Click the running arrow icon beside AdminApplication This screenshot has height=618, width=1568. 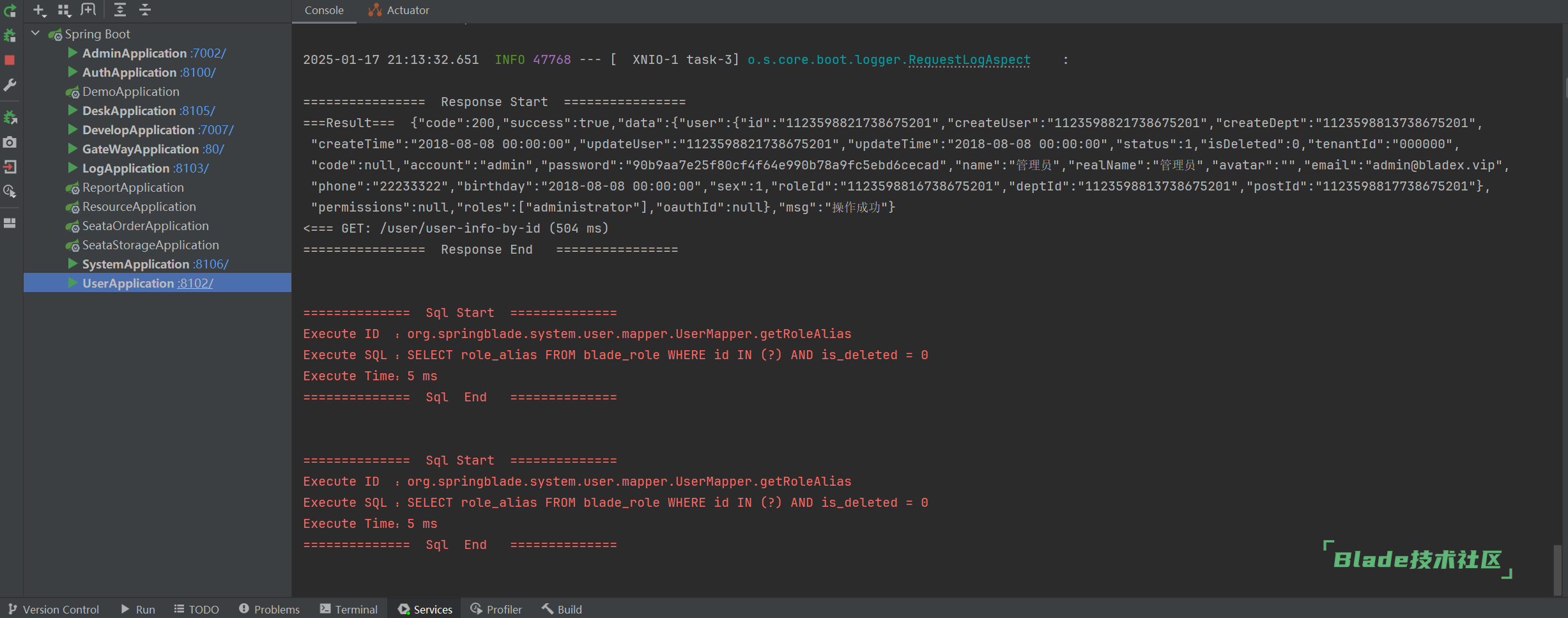pyautogui.click(x=73, y=52)
